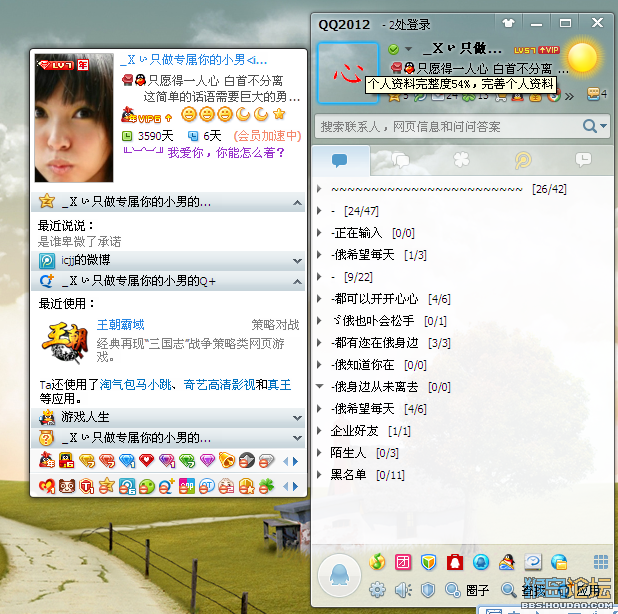The image size is (618, 614).
Task: Click the blue nickname link on profile card
Action: tap(194, 60)
